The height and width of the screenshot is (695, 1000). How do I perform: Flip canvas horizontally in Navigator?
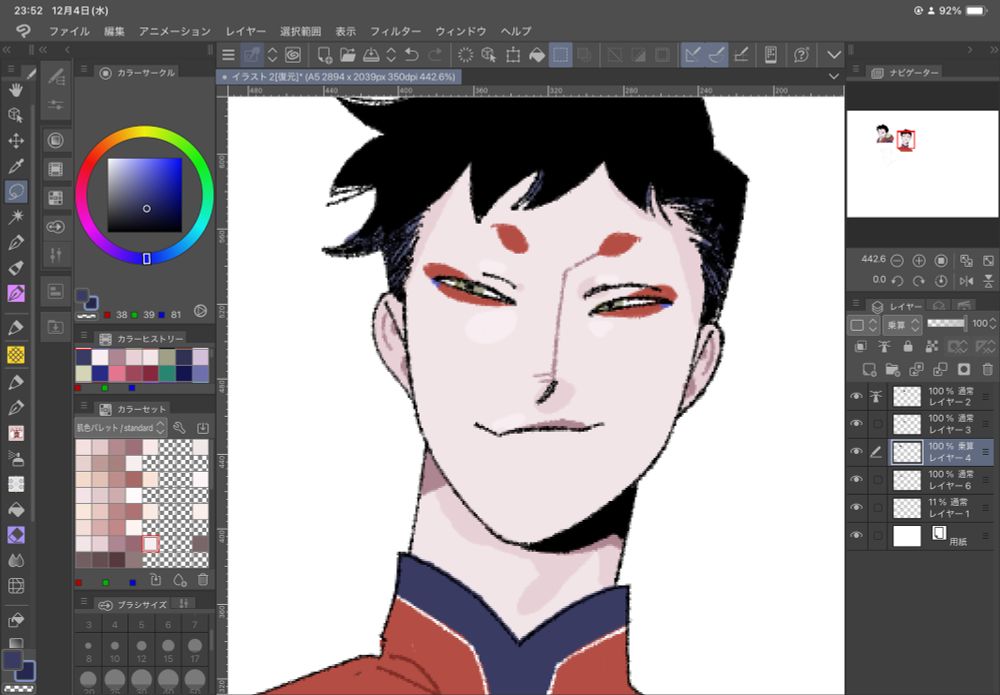(967, 281)
